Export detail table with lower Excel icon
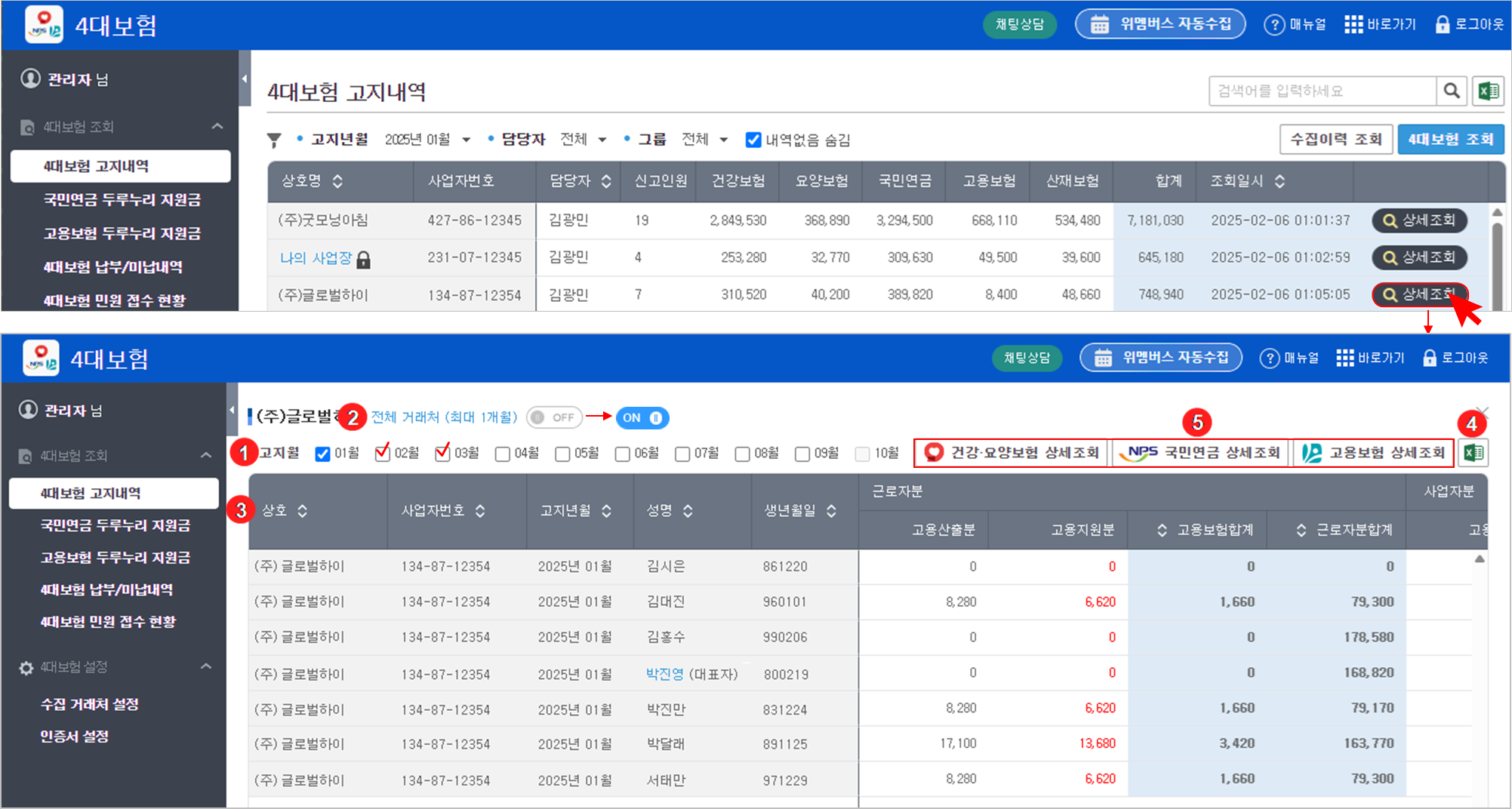This screenshot has height=809, width=1512. coord(1473,453)
